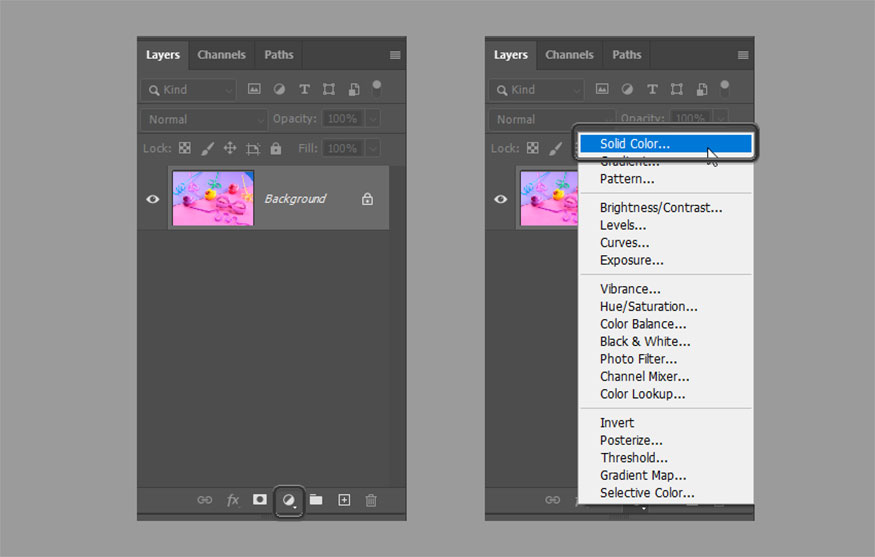Filter shape layers in right panel
Image resolution: width=875 pixels, height=557 pixels.
coord(677,89)
